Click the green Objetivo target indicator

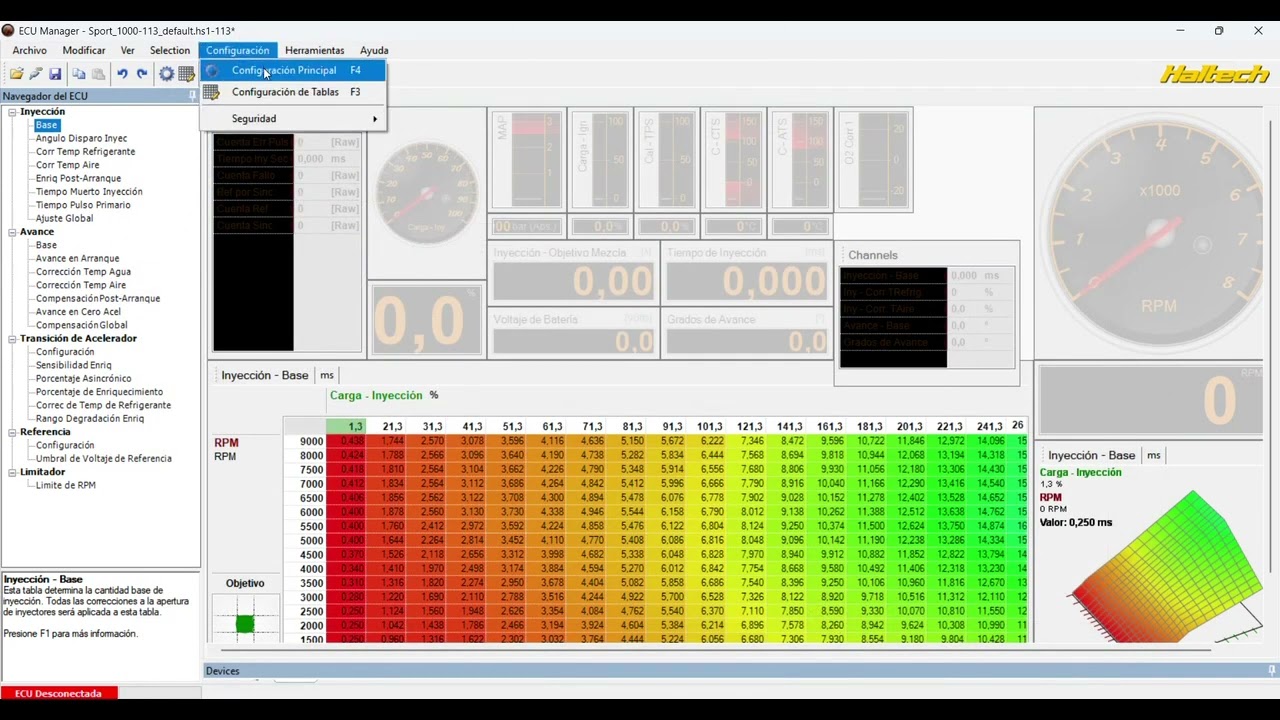[x=245, y=625]
